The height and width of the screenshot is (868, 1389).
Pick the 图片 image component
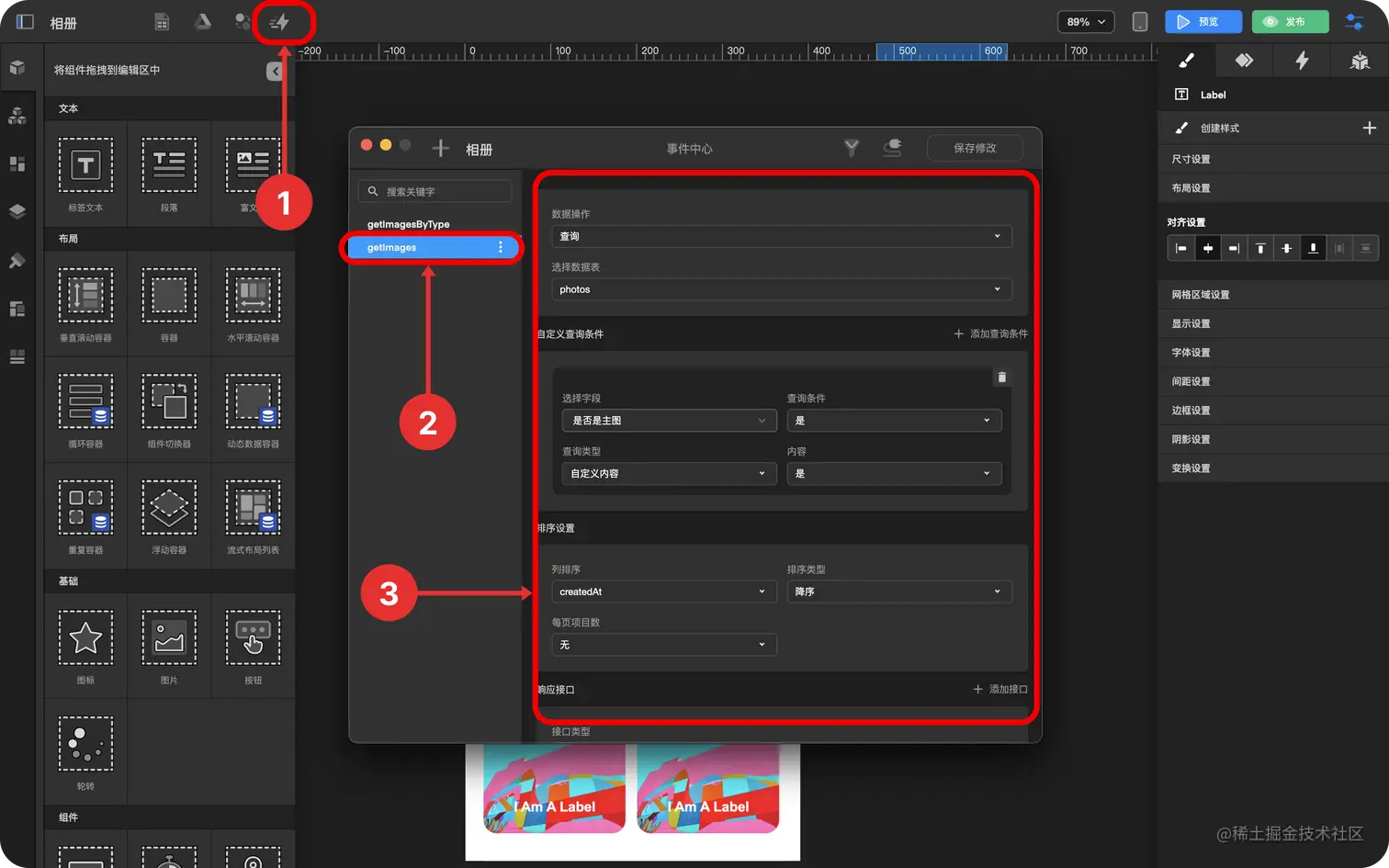click(169, 646)
